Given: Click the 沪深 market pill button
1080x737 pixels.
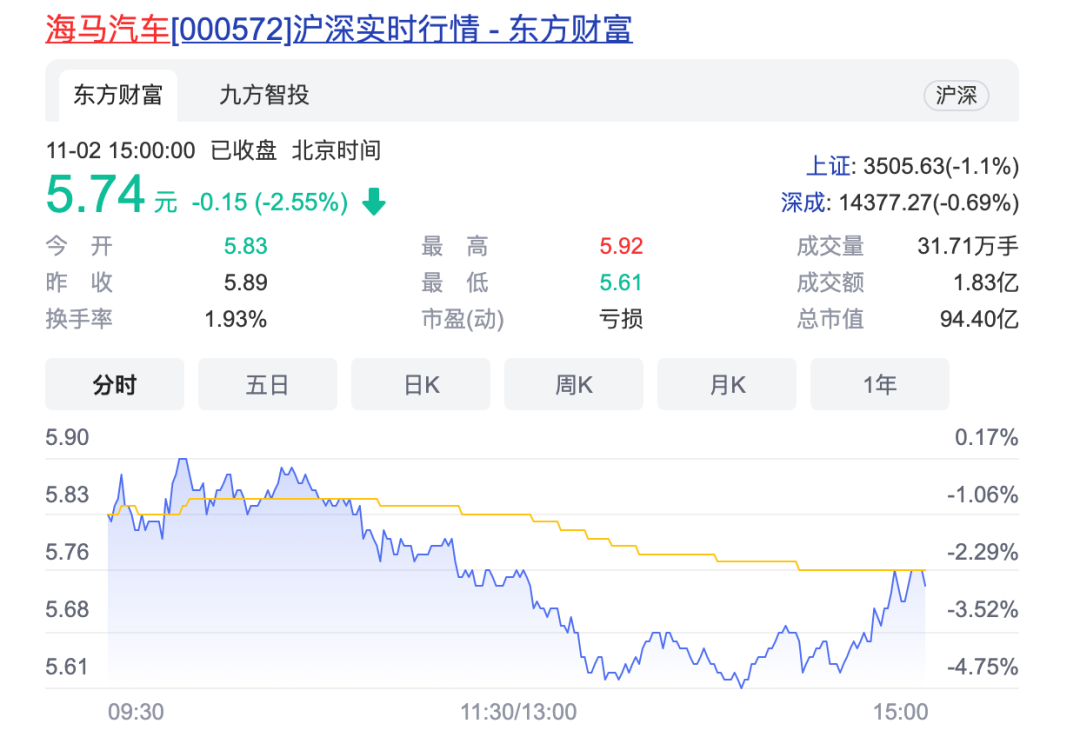Looking at the screenshot, I should pyautogui.click(x=956, y=95).
